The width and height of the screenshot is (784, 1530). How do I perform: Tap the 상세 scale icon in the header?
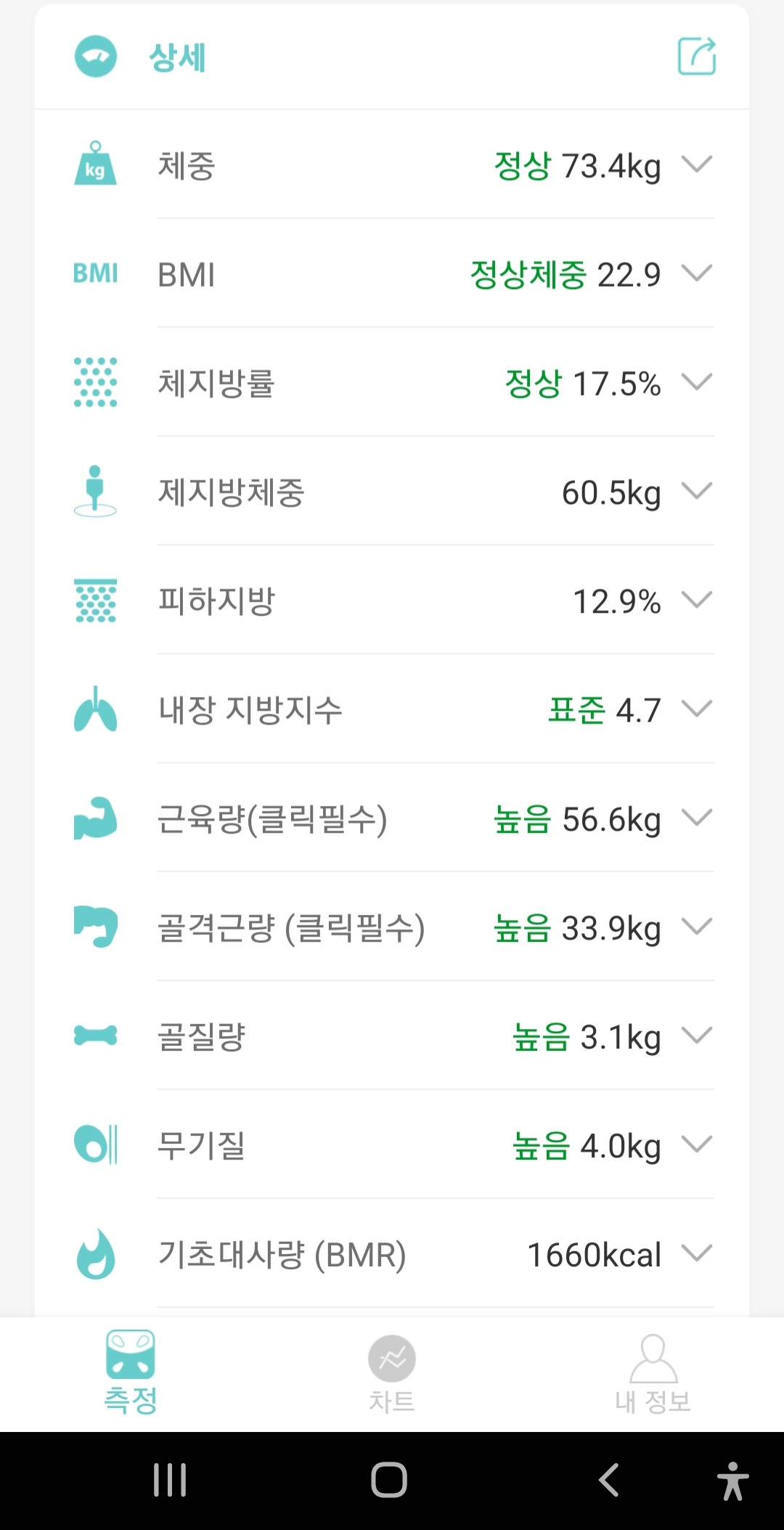pos(95,56)
